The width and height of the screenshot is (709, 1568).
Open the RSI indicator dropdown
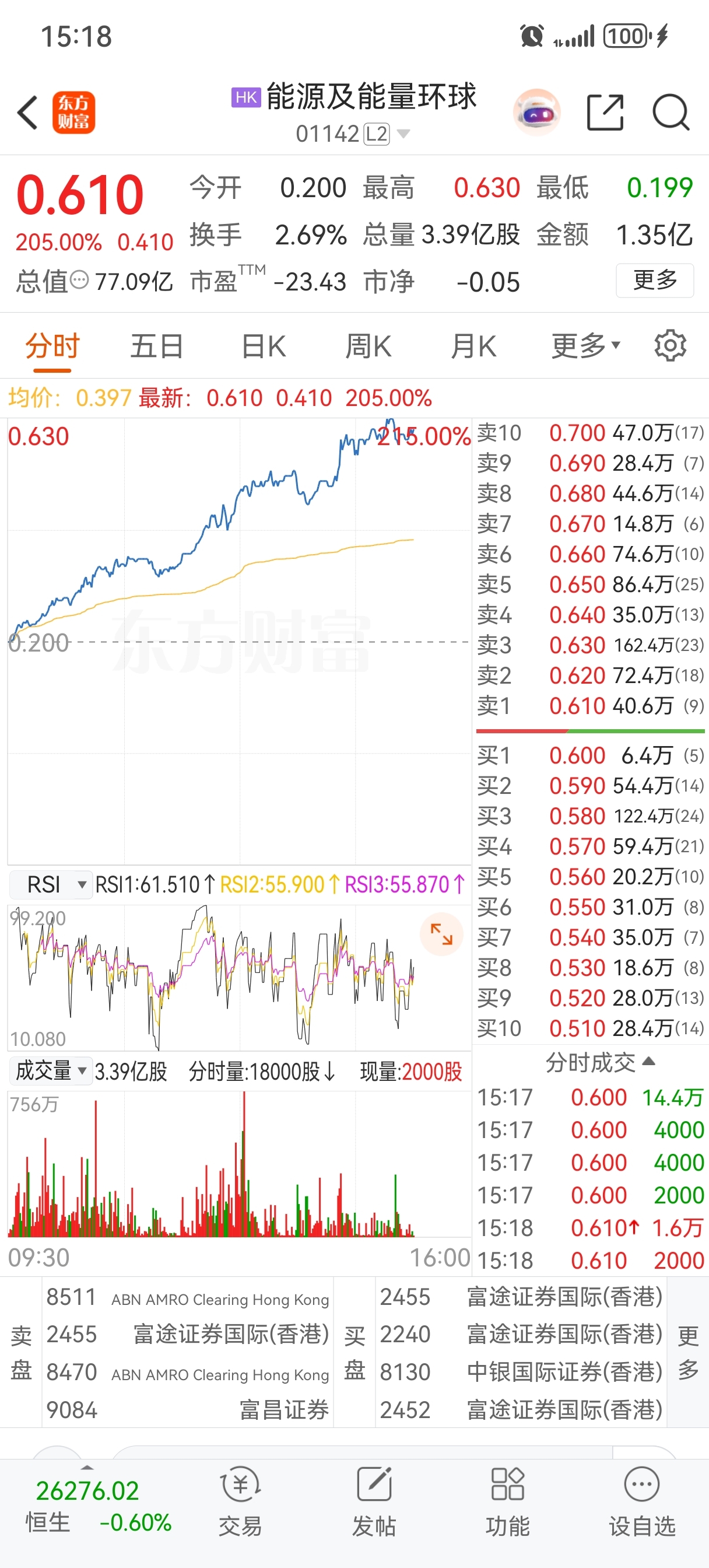51,884
